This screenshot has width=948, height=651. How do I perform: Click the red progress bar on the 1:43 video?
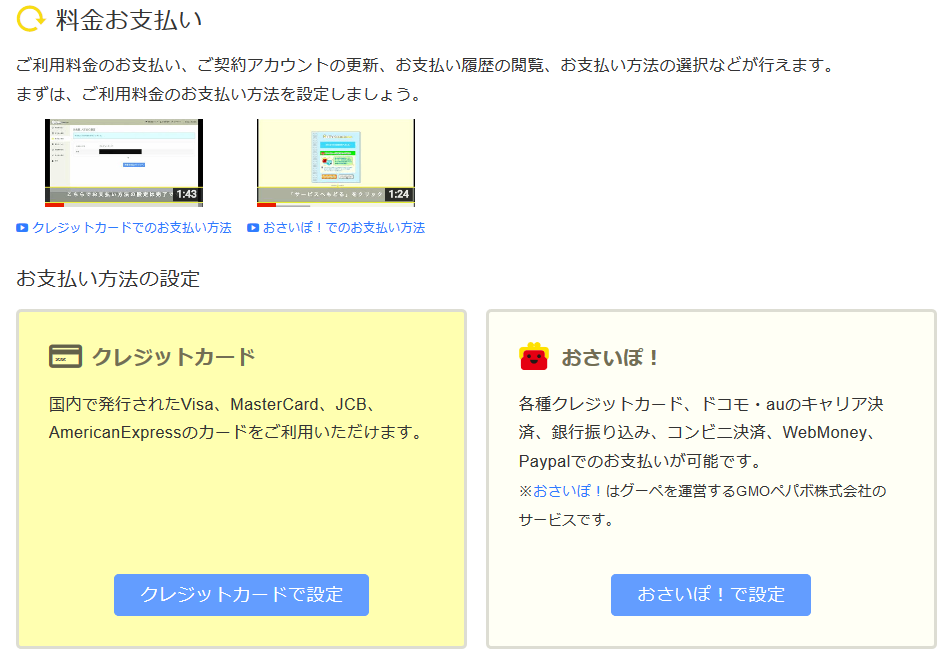click(x=55, y=204)
